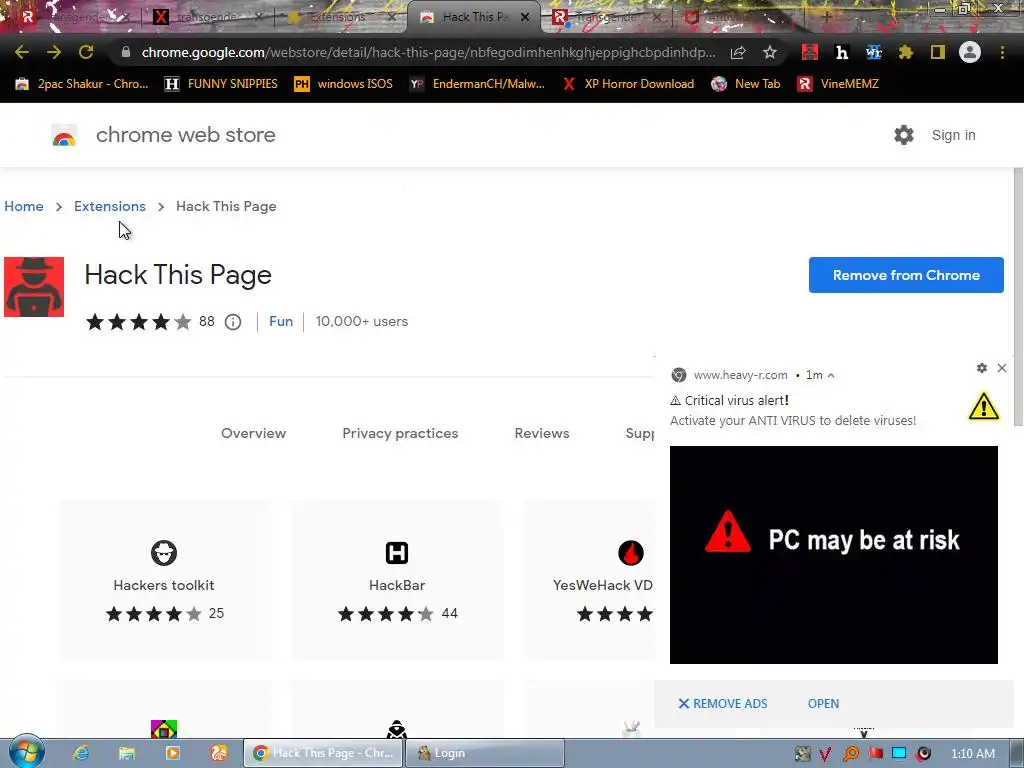Click the www.heavy-r.com notification source
The image size is (1024, 768).
click(740, 376)
